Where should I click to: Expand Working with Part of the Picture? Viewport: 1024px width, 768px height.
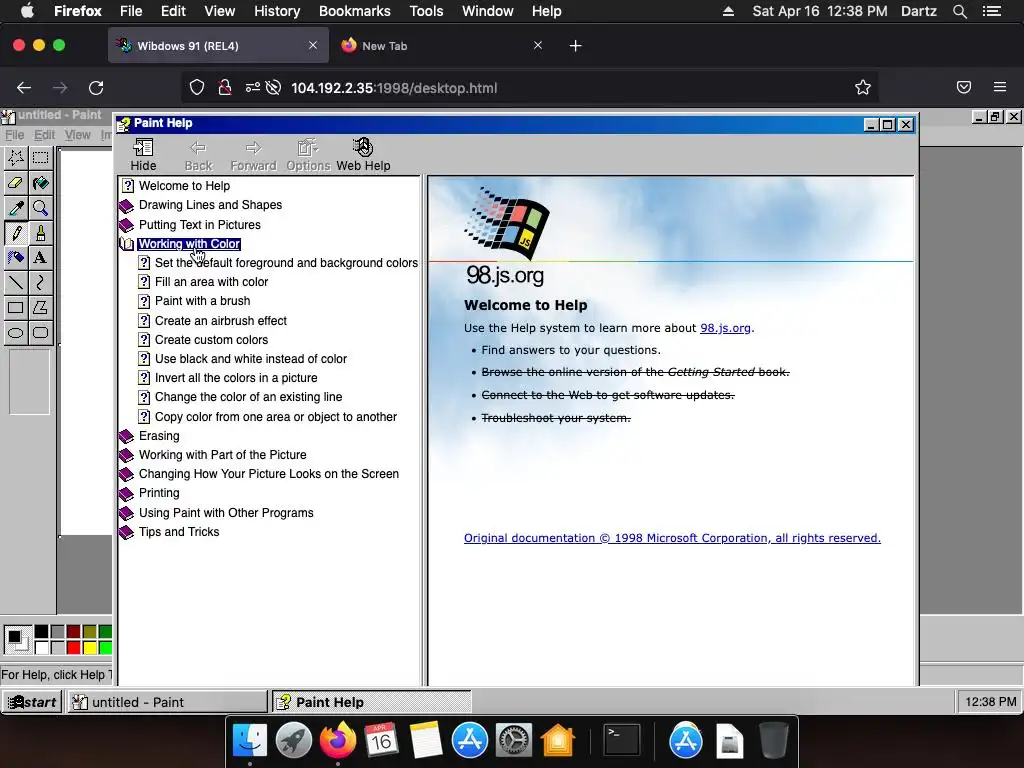point(222,455)
